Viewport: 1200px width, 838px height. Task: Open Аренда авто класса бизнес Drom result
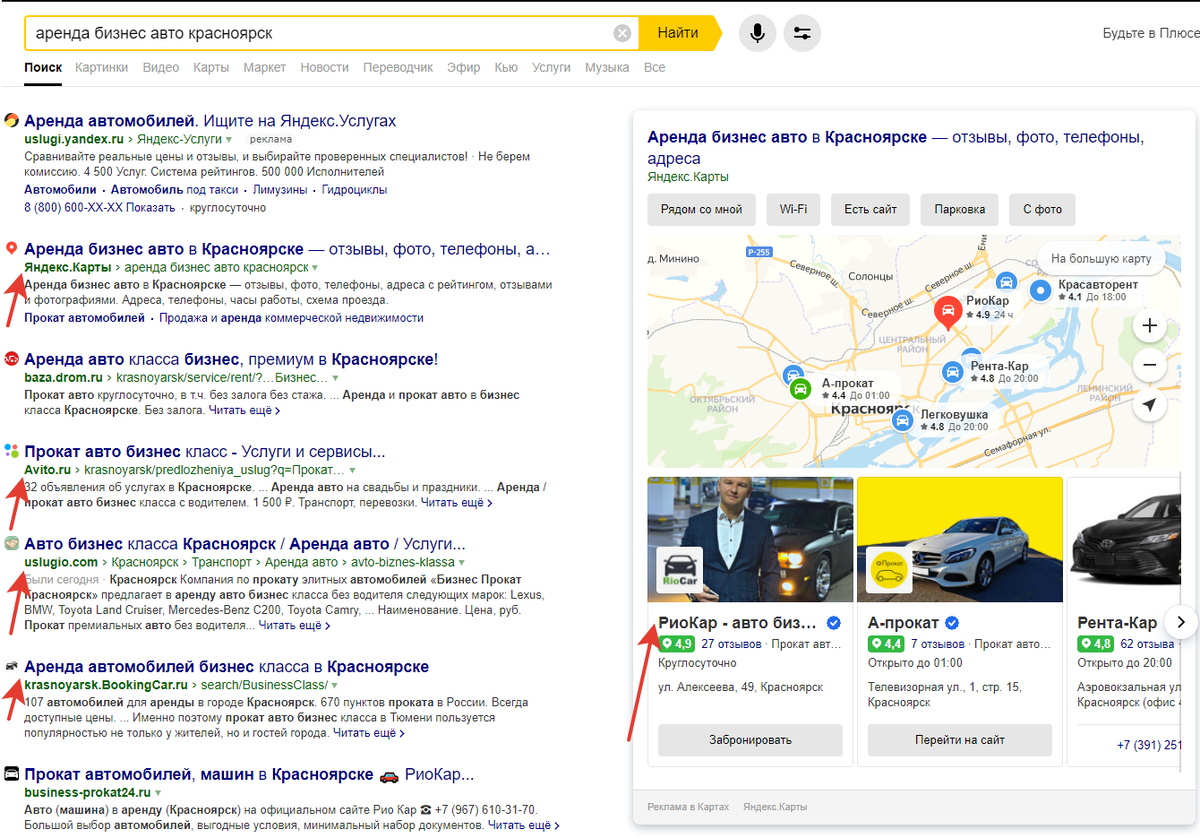(x=231, y=359)
